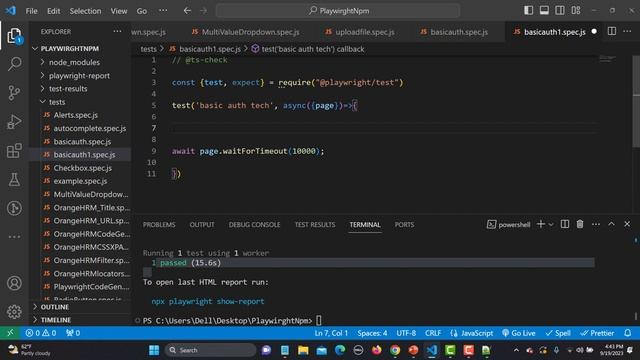Open the Selection menu
This screenshot has height=360, width=640.
(85, 11)
